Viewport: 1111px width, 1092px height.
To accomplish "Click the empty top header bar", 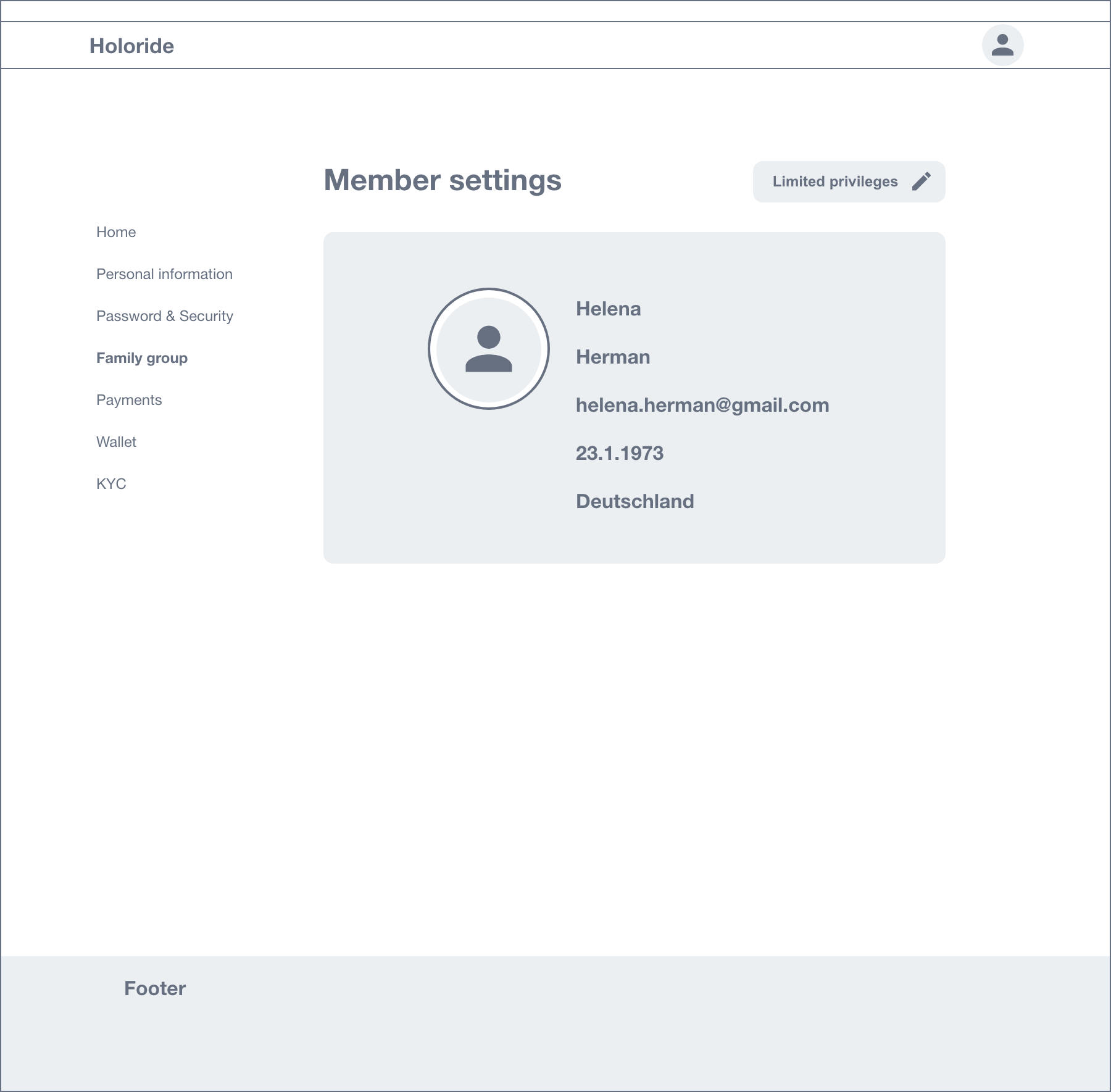I will (x=555, y=11).
